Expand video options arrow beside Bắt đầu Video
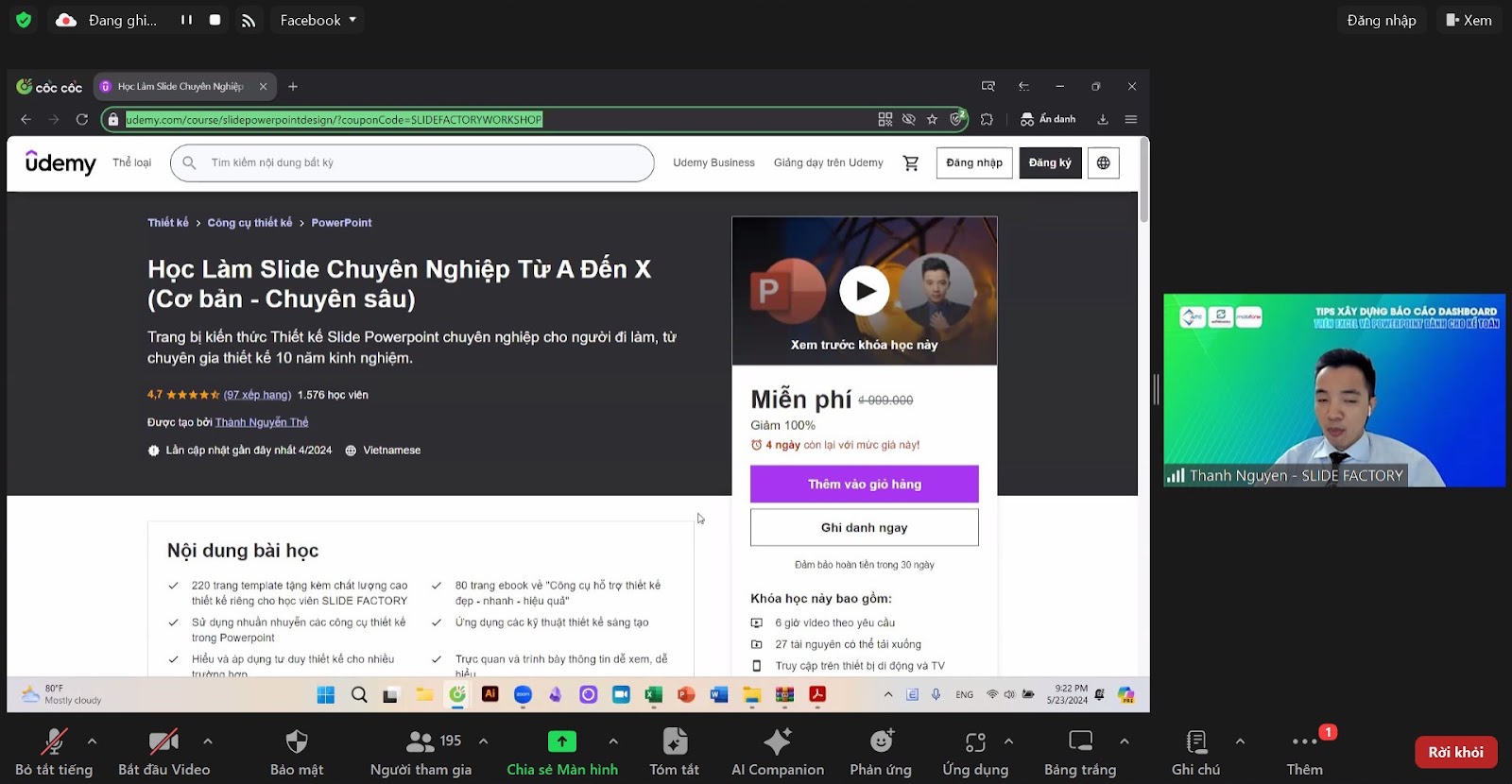This screenshot has width=1512, height=784. [x=208, y=741]
